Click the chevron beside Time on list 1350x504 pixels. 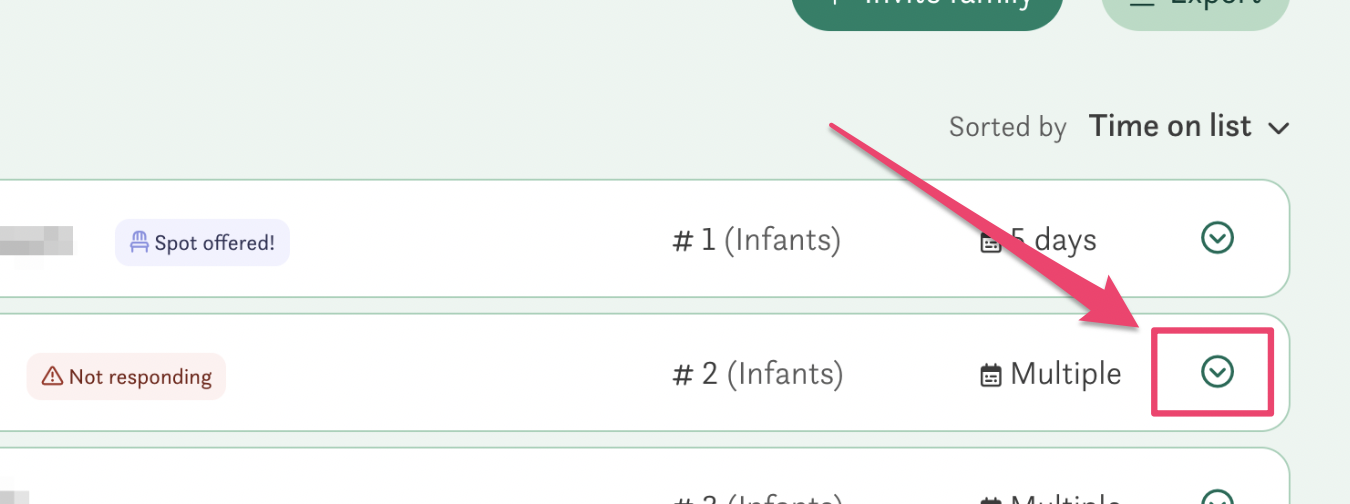coord(1278,128)
